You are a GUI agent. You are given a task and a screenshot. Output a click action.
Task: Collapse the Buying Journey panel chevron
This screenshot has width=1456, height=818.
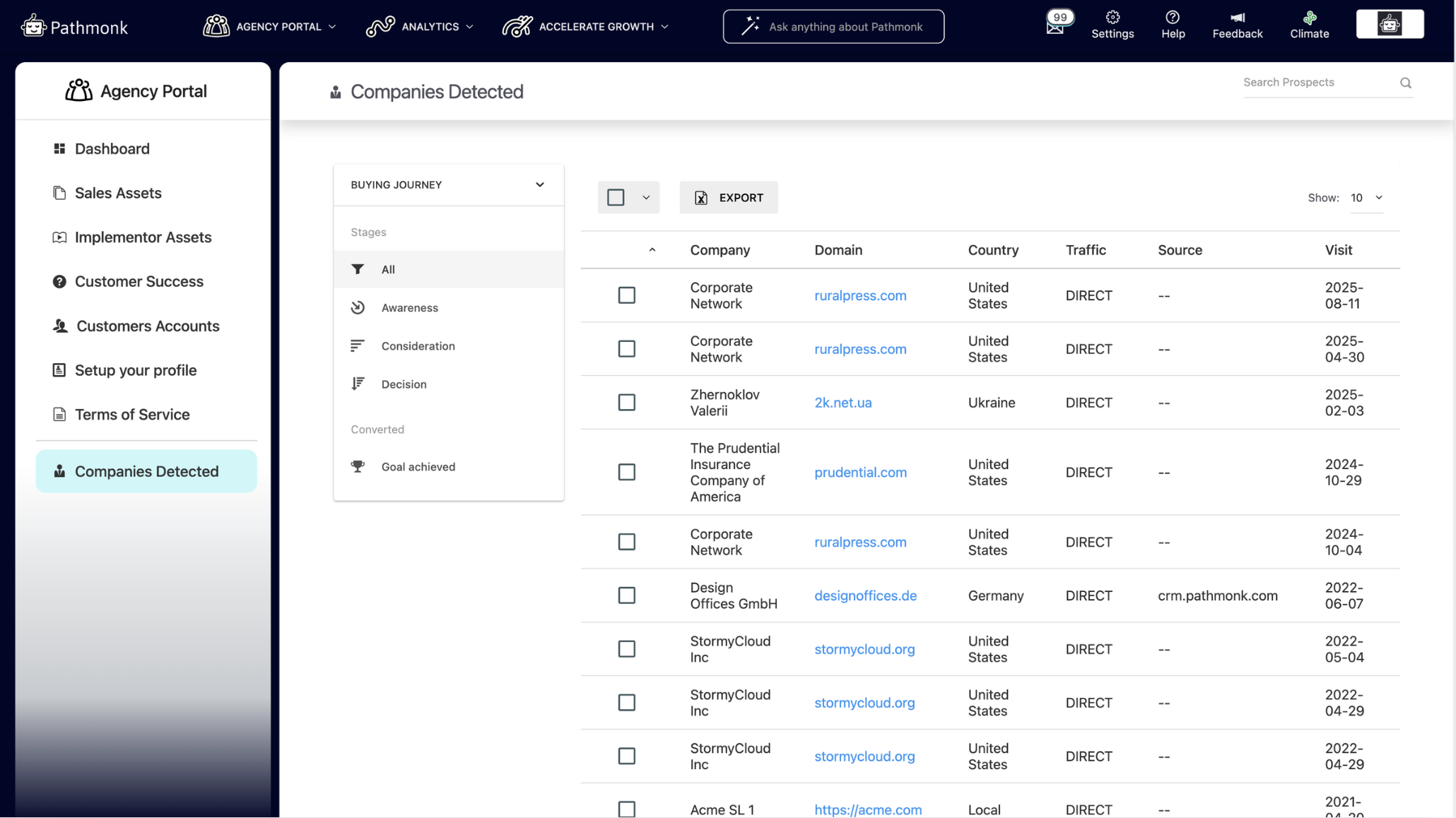(539, 185)
